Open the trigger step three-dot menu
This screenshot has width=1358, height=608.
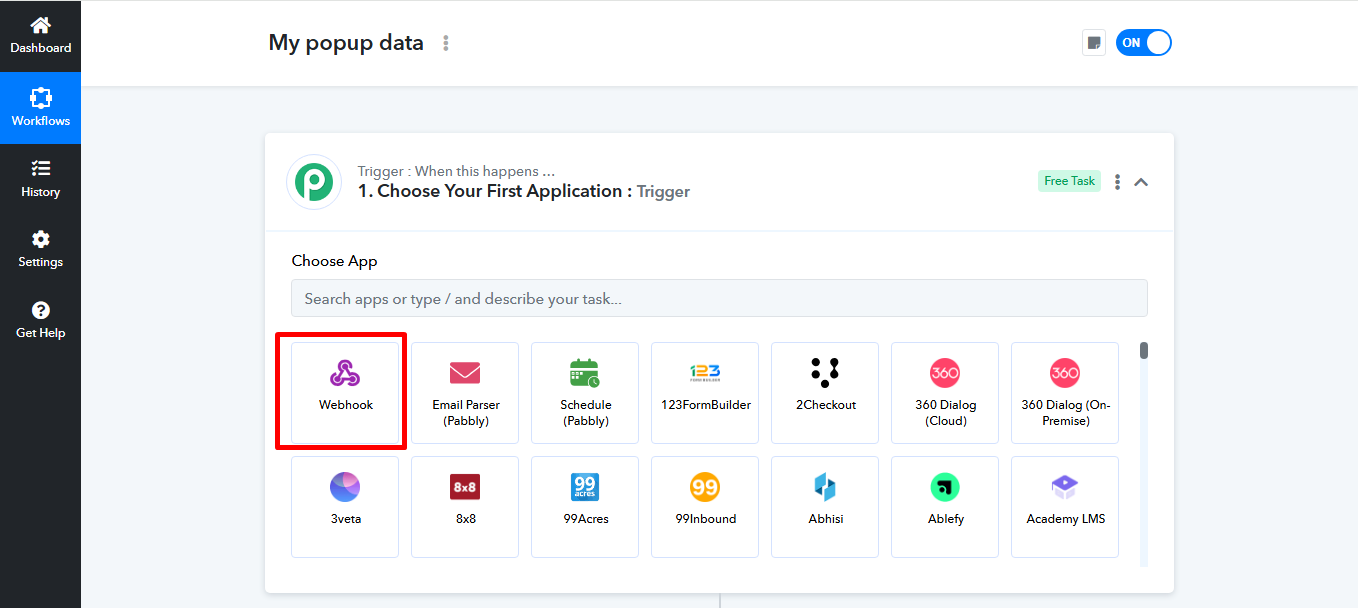(1117, 181)
